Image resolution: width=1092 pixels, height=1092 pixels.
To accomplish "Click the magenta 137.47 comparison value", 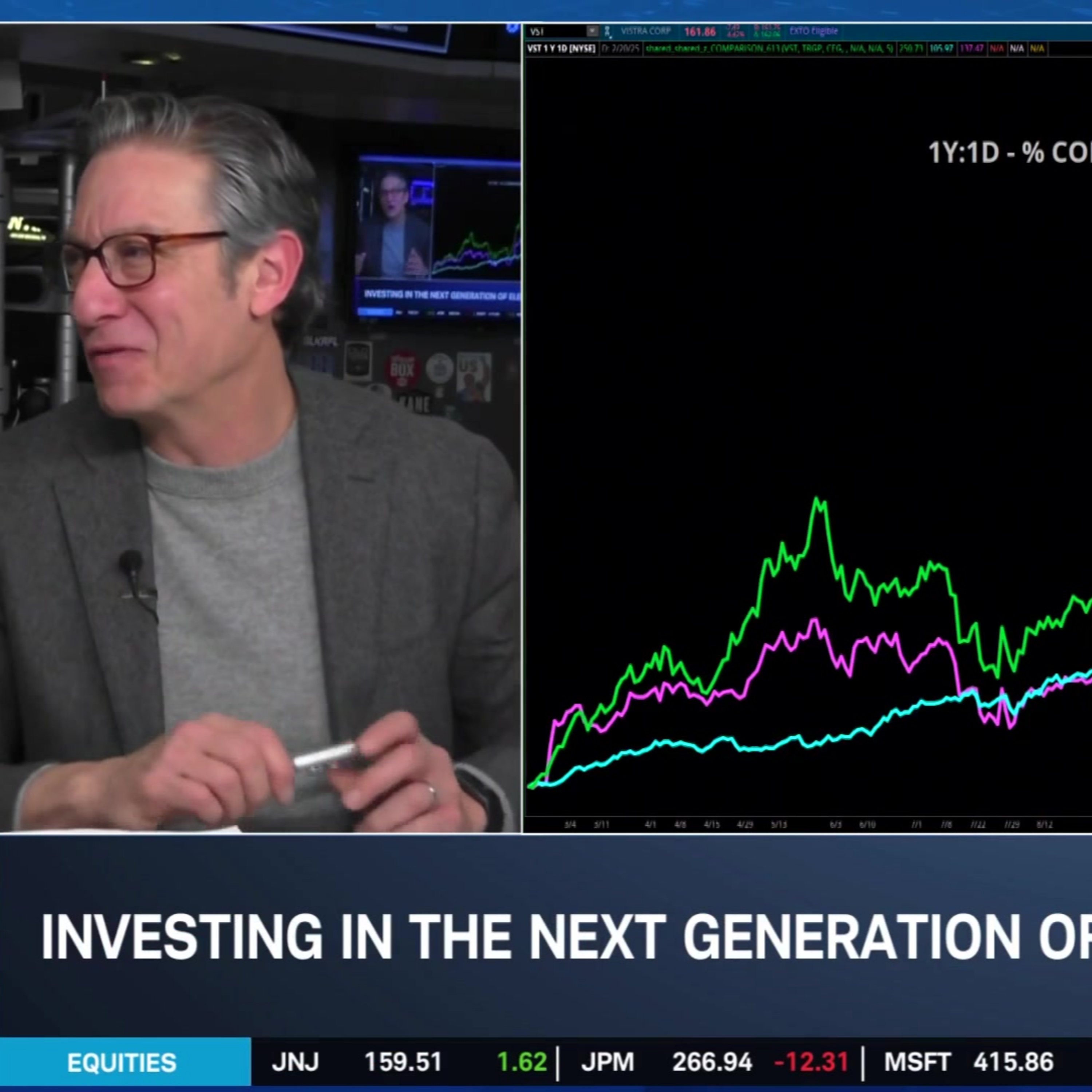I will 972,49.
